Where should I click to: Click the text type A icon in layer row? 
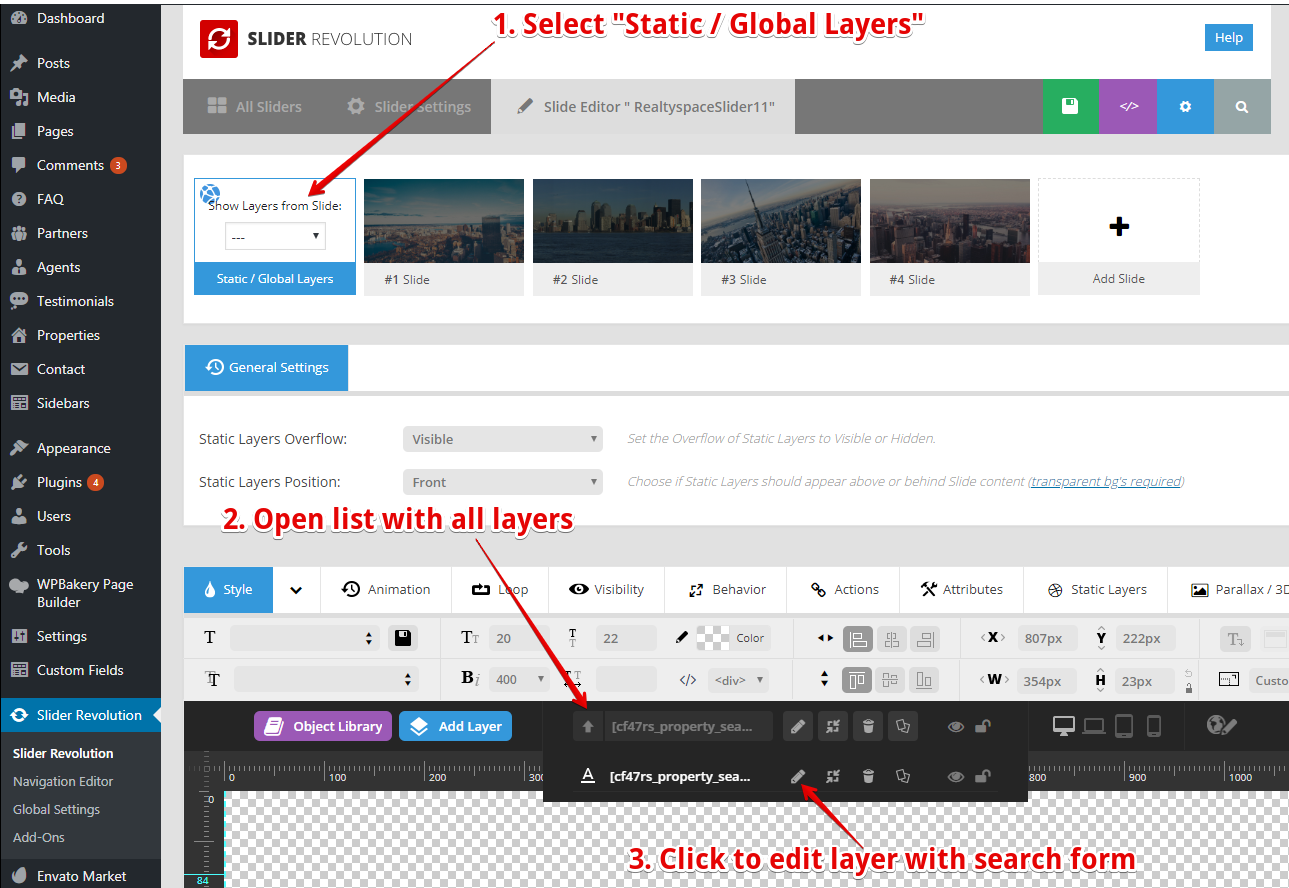588,776
